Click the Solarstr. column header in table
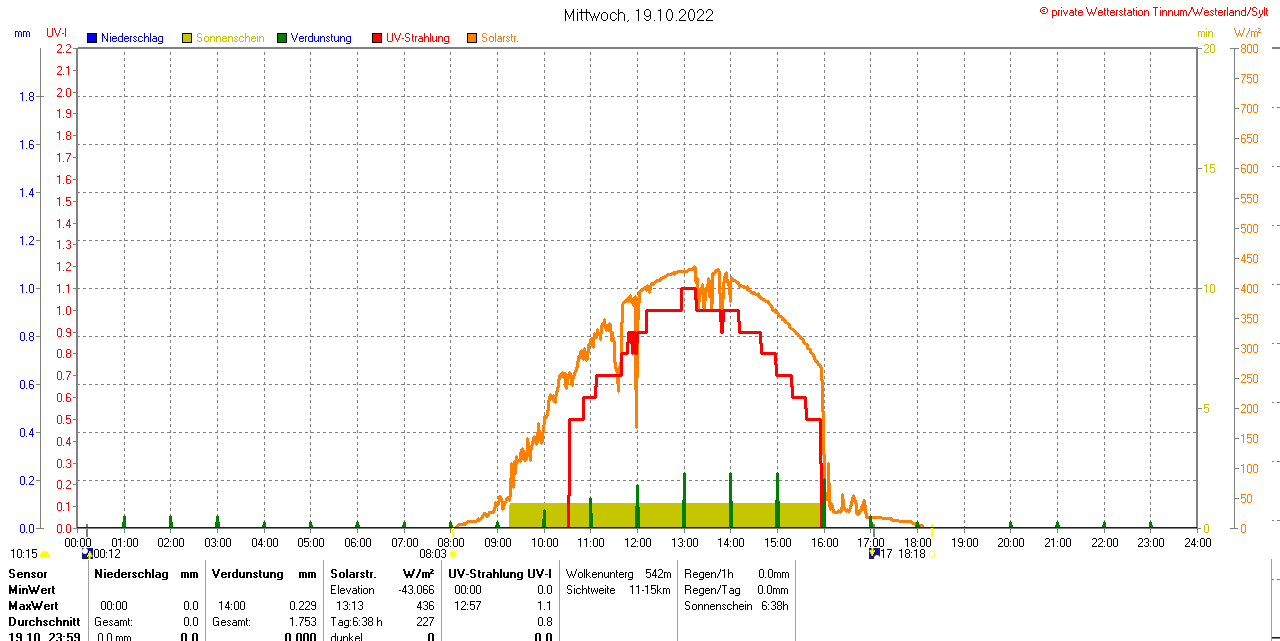 pos(353,574)
